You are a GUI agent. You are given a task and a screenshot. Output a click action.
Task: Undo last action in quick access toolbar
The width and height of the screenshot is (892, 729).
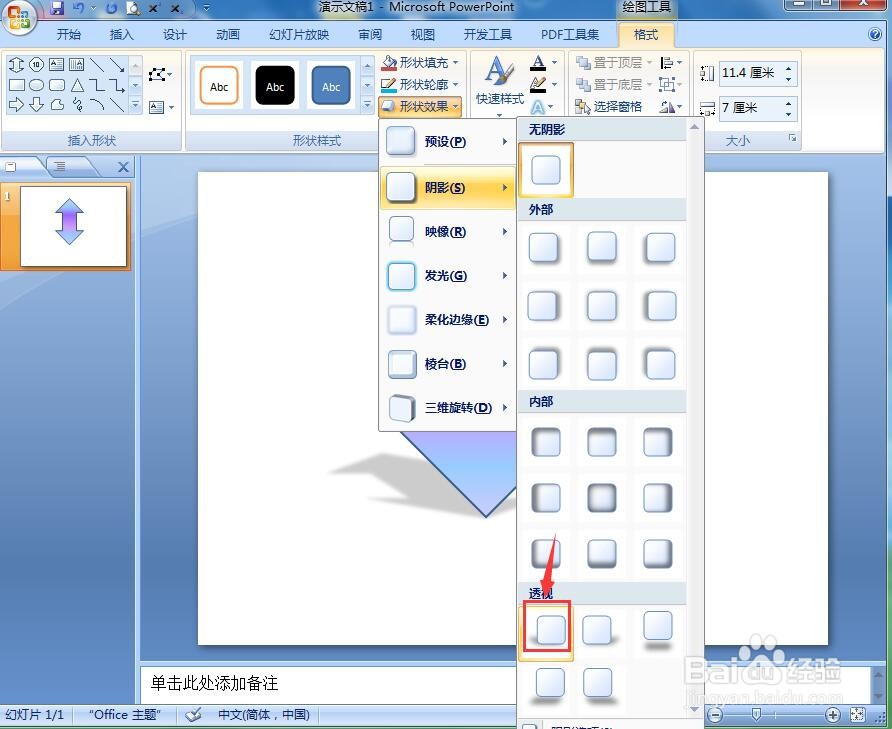click(79, 7)
